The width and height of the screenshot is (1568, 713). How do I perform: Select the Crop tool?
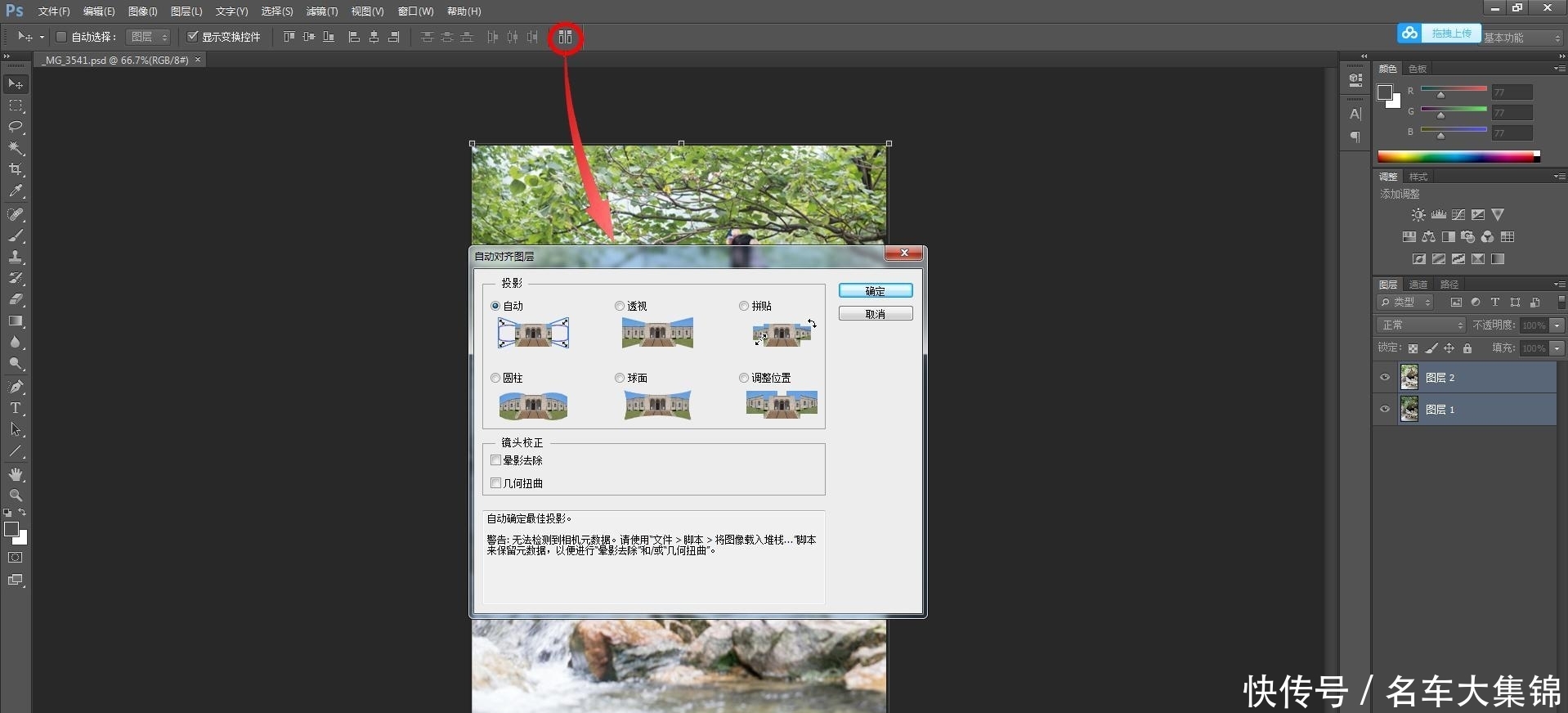[16, 169]
